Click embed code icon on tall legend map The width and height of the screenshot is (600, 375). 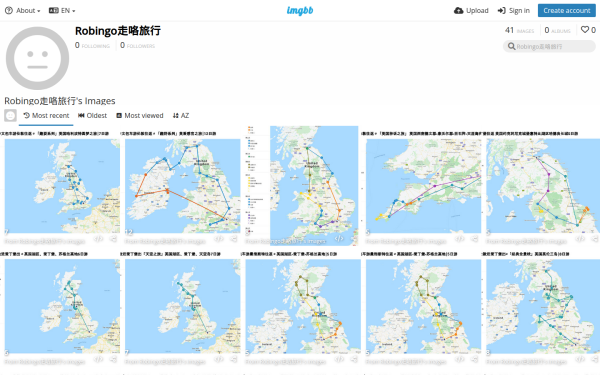point(339,239)
